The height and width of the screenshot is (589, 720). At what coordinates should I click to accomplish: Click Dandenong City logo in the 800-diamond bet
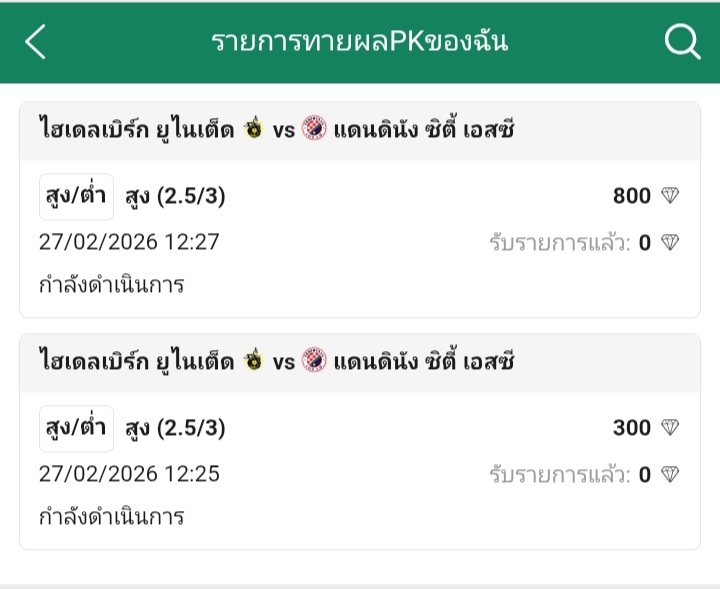314,129
